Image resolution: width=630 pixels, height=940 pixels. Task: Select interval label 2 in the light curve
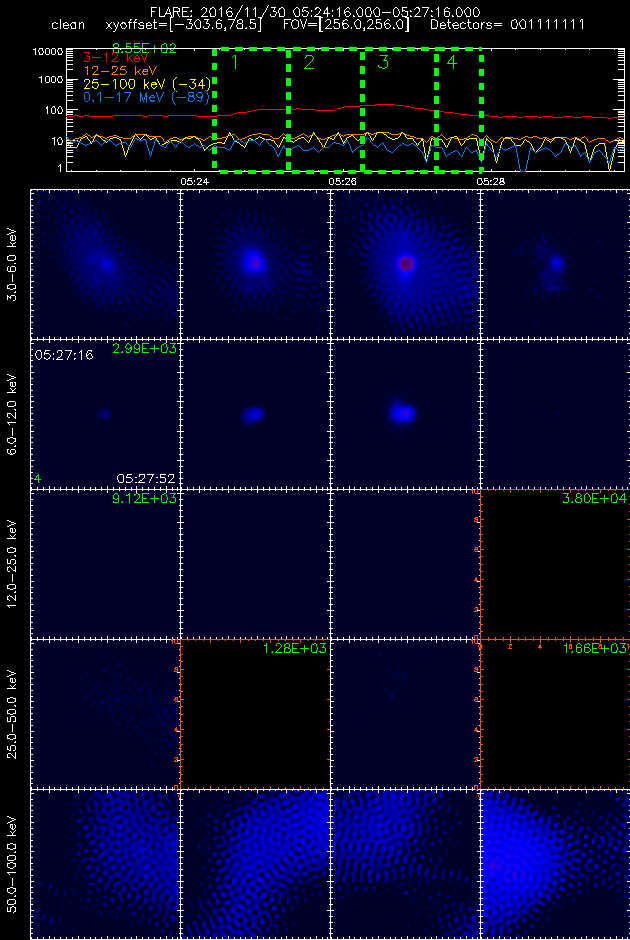(309, 62)
